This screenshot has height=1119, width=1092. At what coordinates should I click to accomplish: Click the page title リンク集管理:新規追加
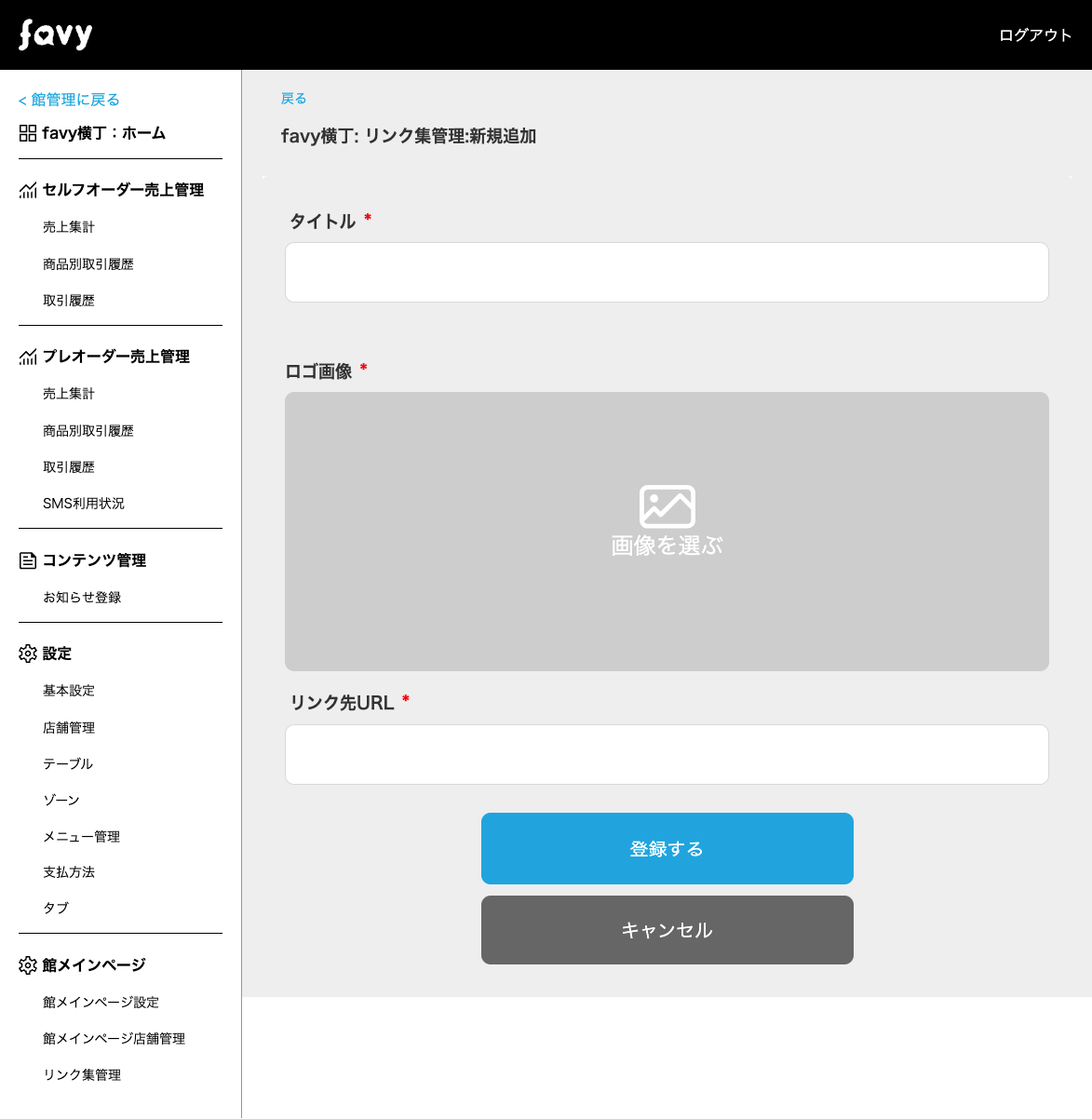(451, 136)
